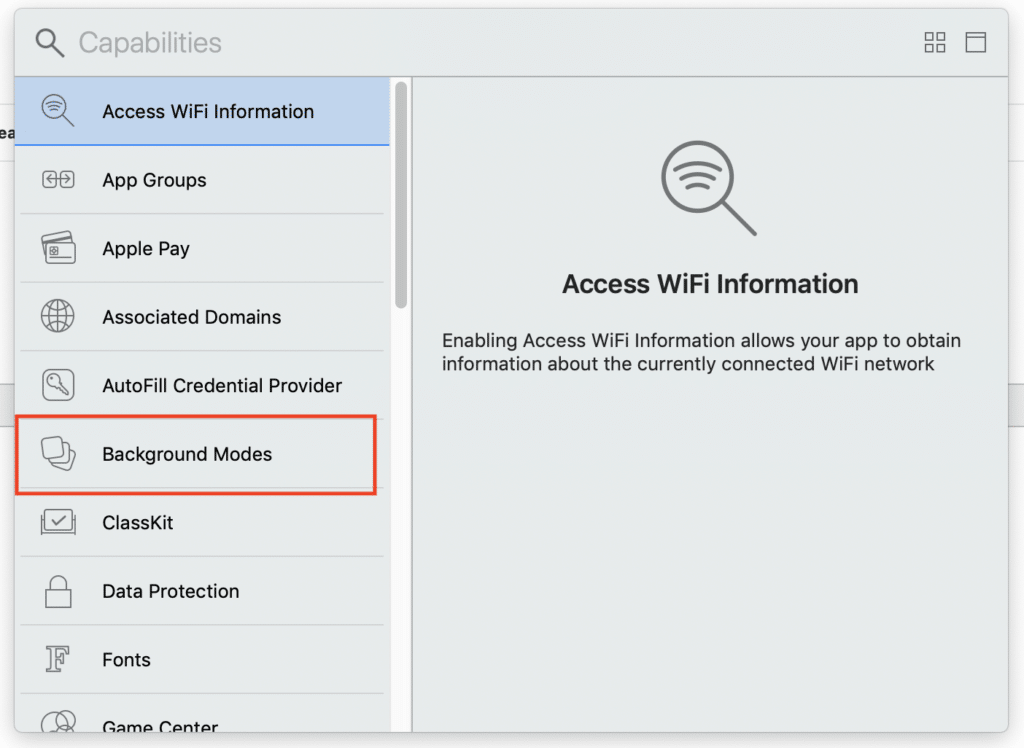This screenshot has width=1024, height=748.
Task: Click the large WiFi magnifier preview image
Action: [708, 188]
